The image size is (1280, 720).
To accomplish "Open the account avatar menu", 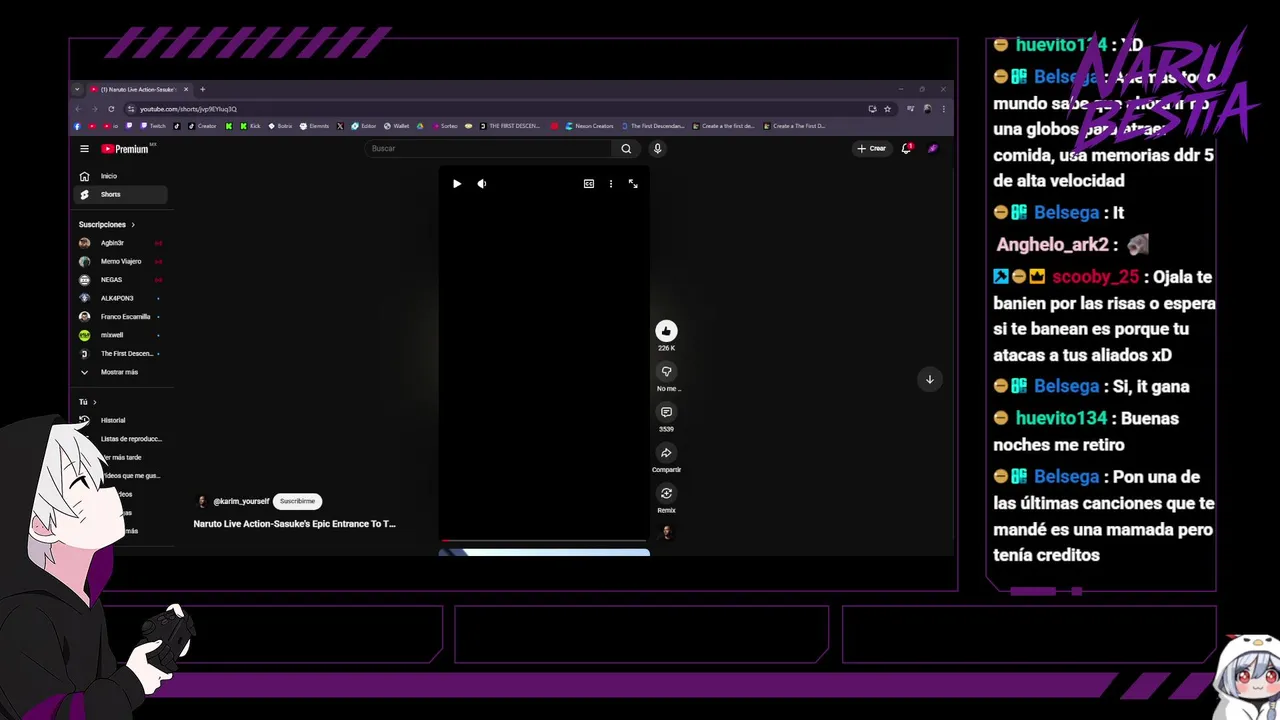I will coord(933,148).
